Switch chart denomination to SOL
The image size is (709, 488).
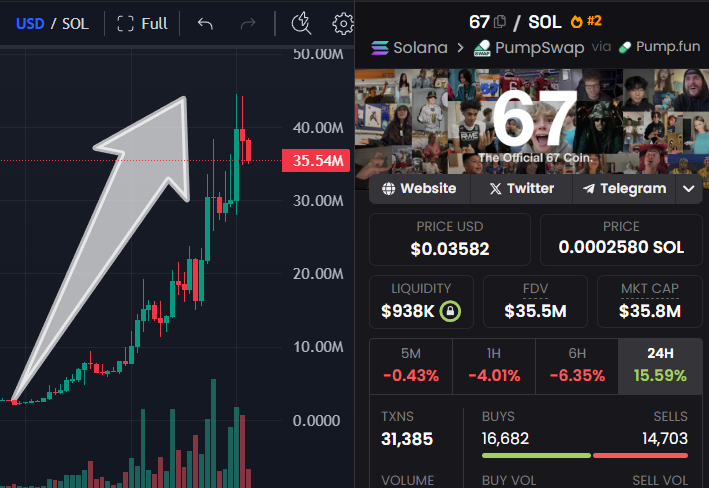75,24
